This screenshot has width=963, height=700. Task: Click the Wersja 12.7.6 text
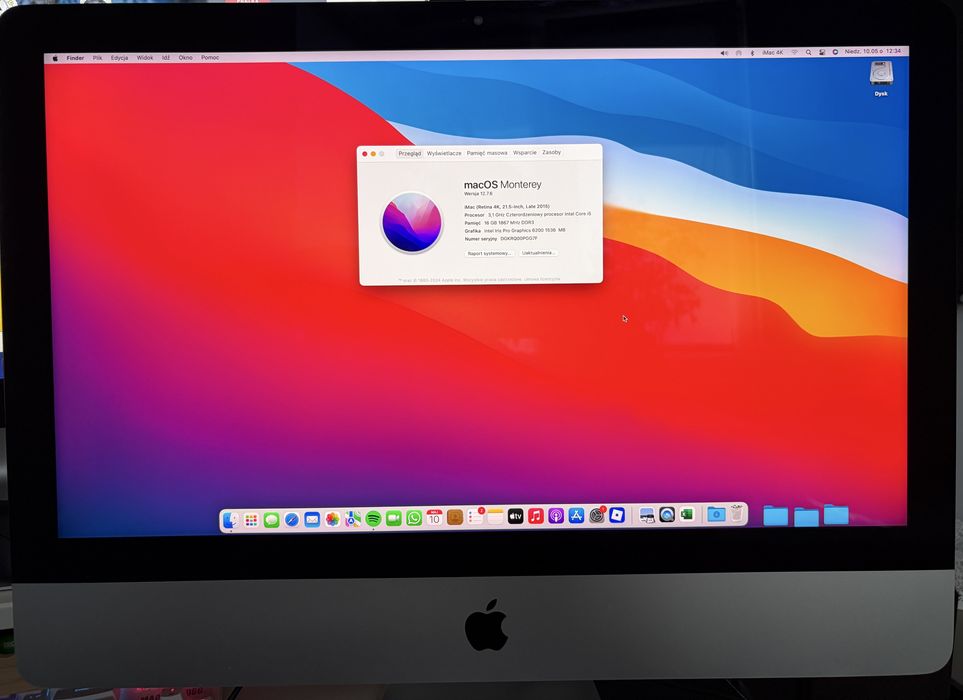tap(478, 193)
